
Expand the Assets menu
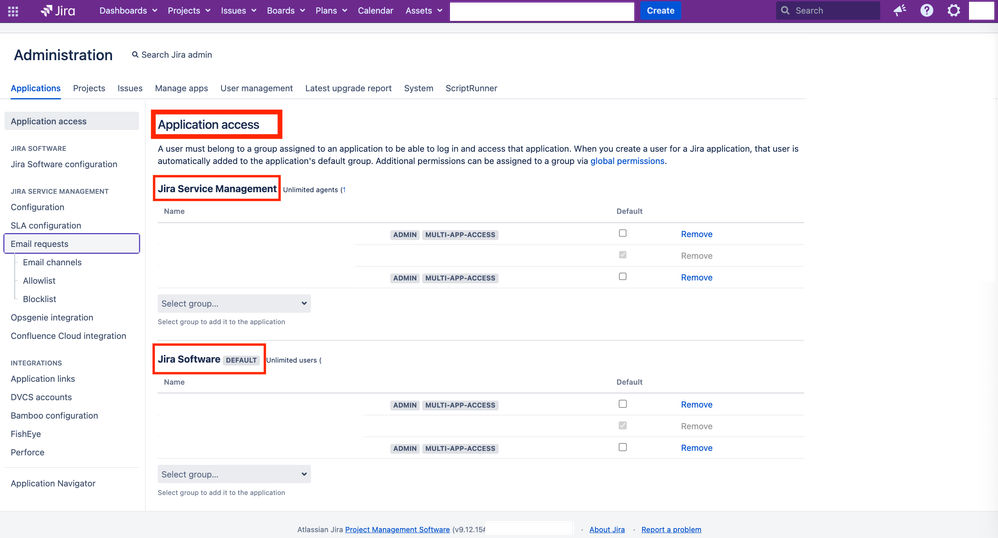coord(424,11)
